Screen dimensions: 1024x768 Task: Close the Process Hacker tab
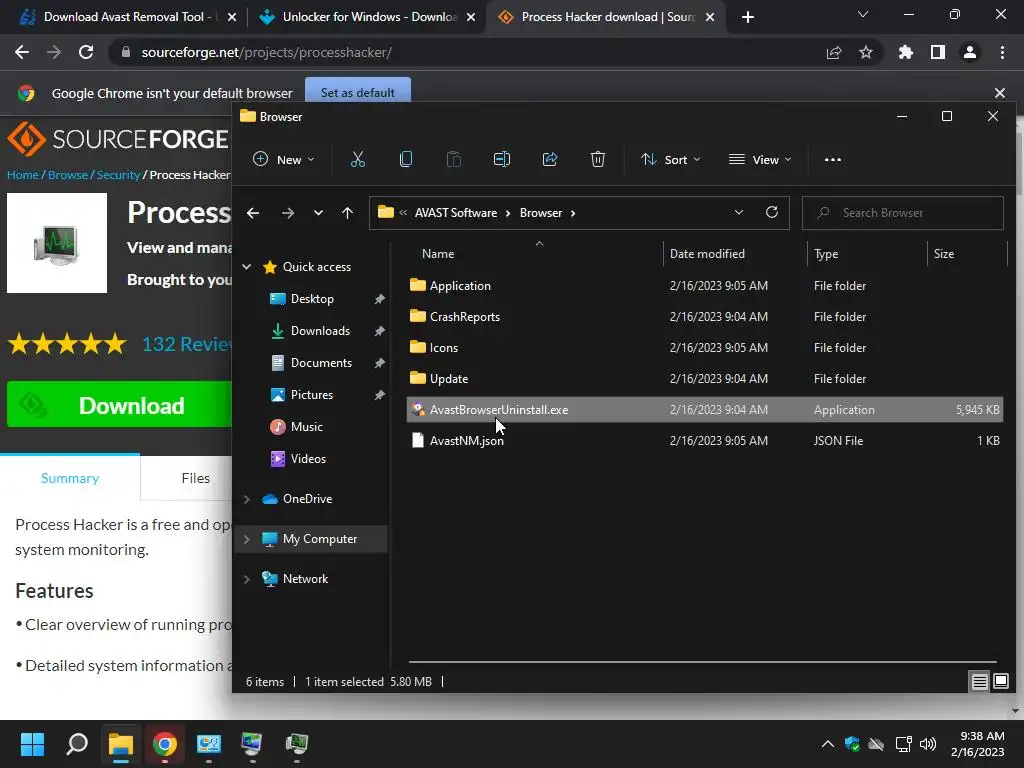[711, 17]
